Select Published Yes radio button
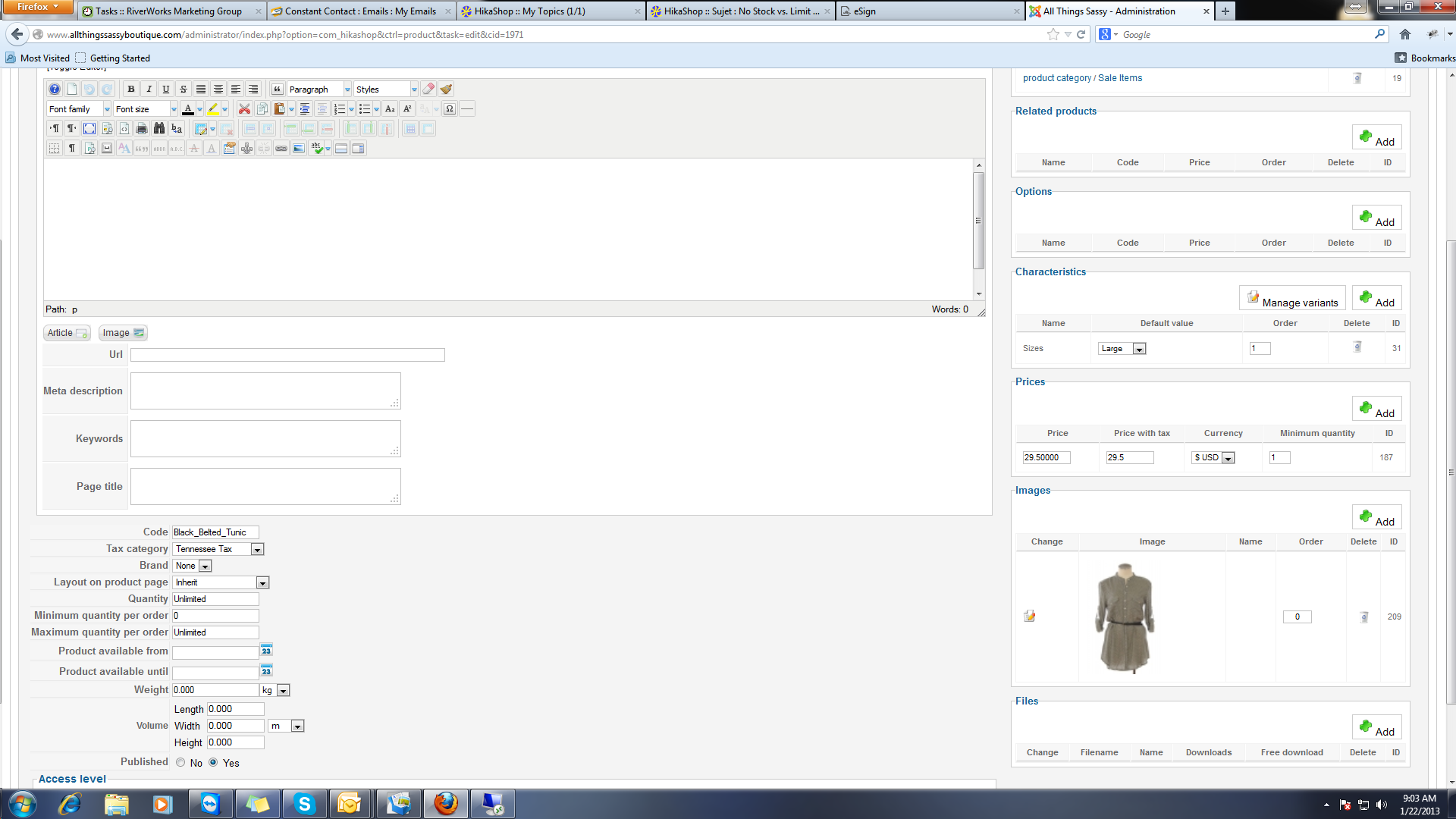1456x819 pixels. [x=213, y=763]
